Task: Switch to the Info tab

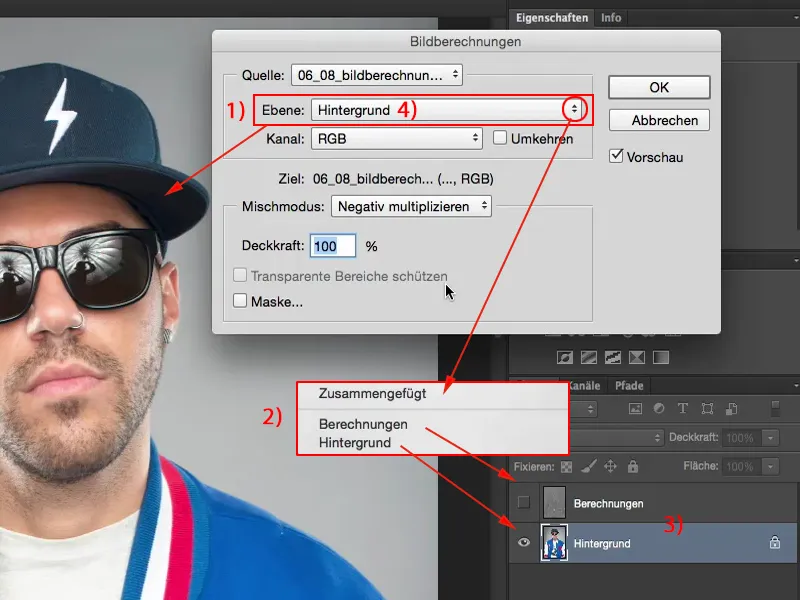Action: tap(611, 18)
